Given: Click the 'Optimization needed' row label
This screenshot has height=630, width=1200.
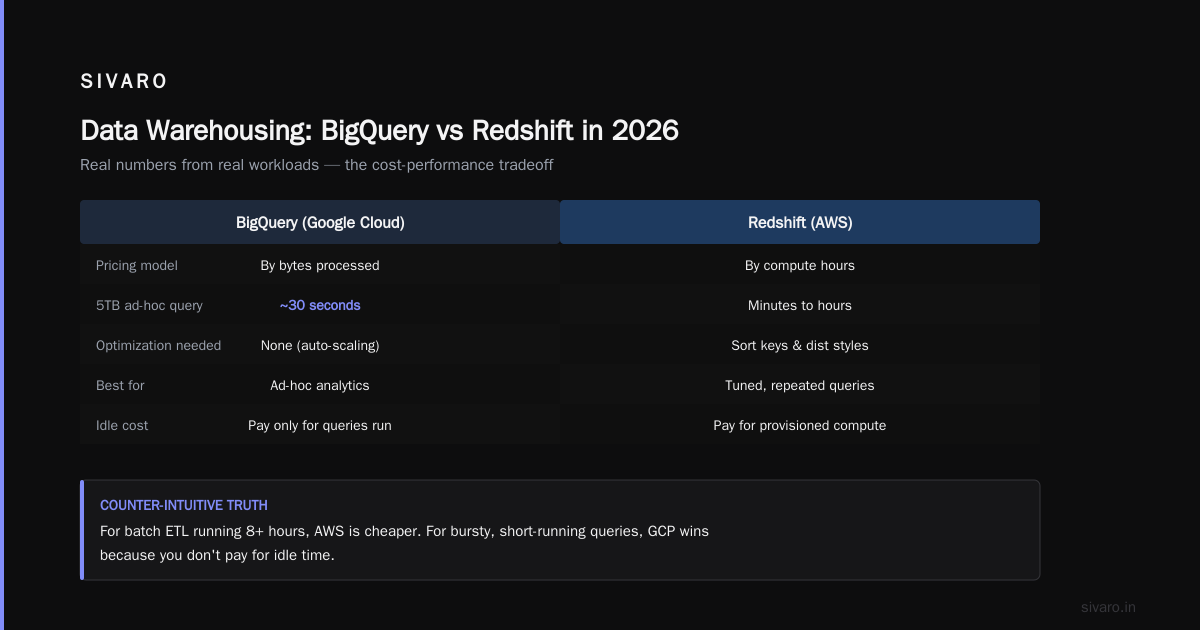Looking at the screenshot, I should [x=158, y=345].
